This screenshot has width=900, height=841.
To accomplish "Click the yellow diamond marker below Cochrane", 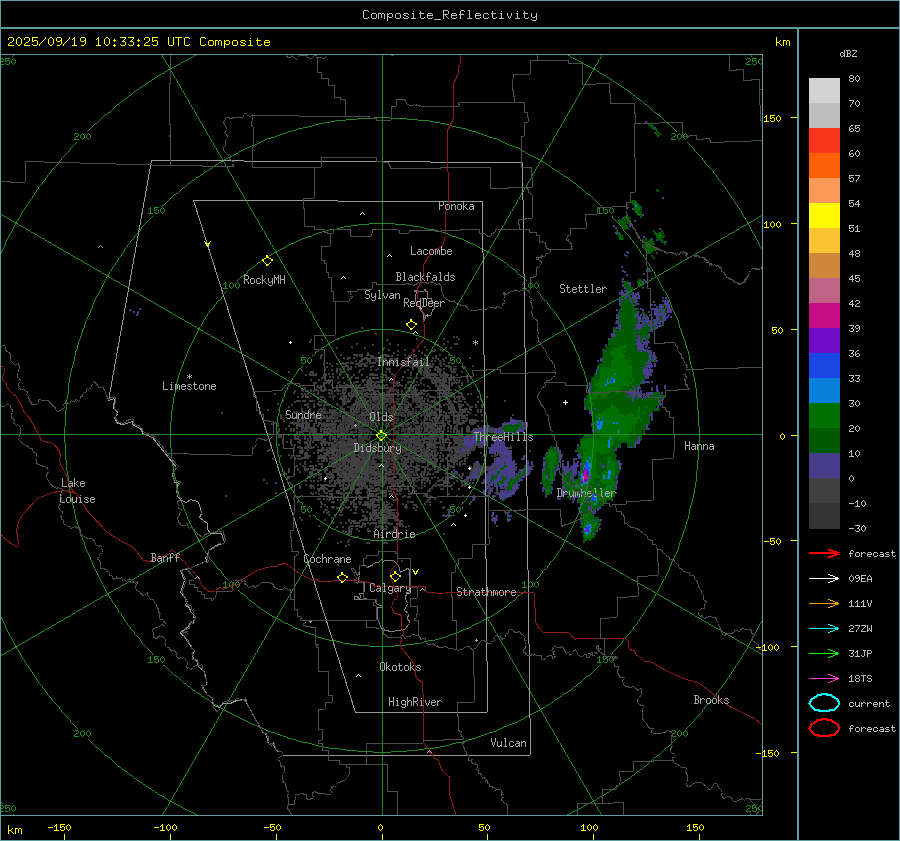I will pyautogui.click(x=342, y=578).
